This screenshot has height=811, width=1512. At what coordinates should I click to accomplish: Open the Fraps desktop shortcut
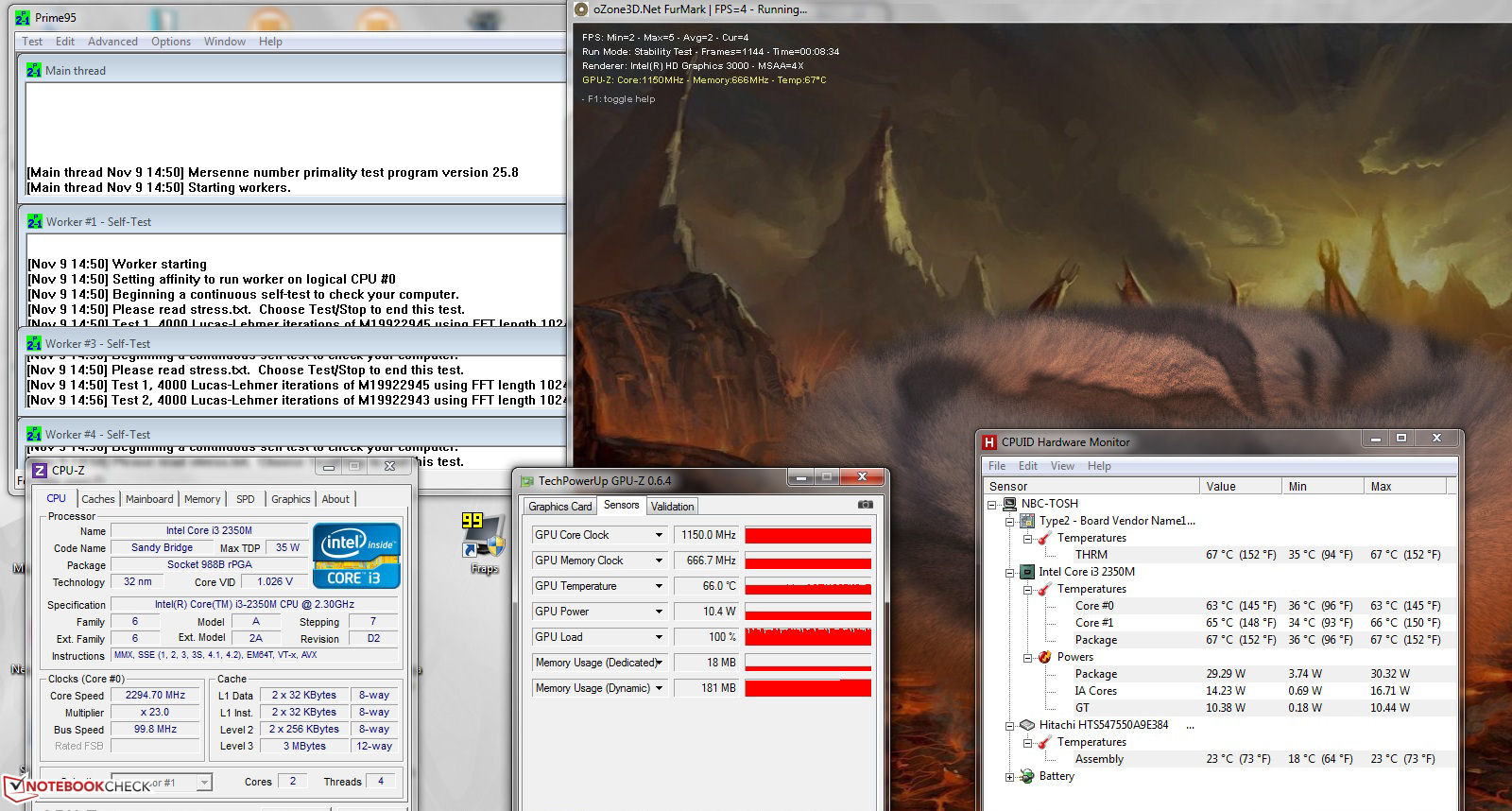point(484,544)
